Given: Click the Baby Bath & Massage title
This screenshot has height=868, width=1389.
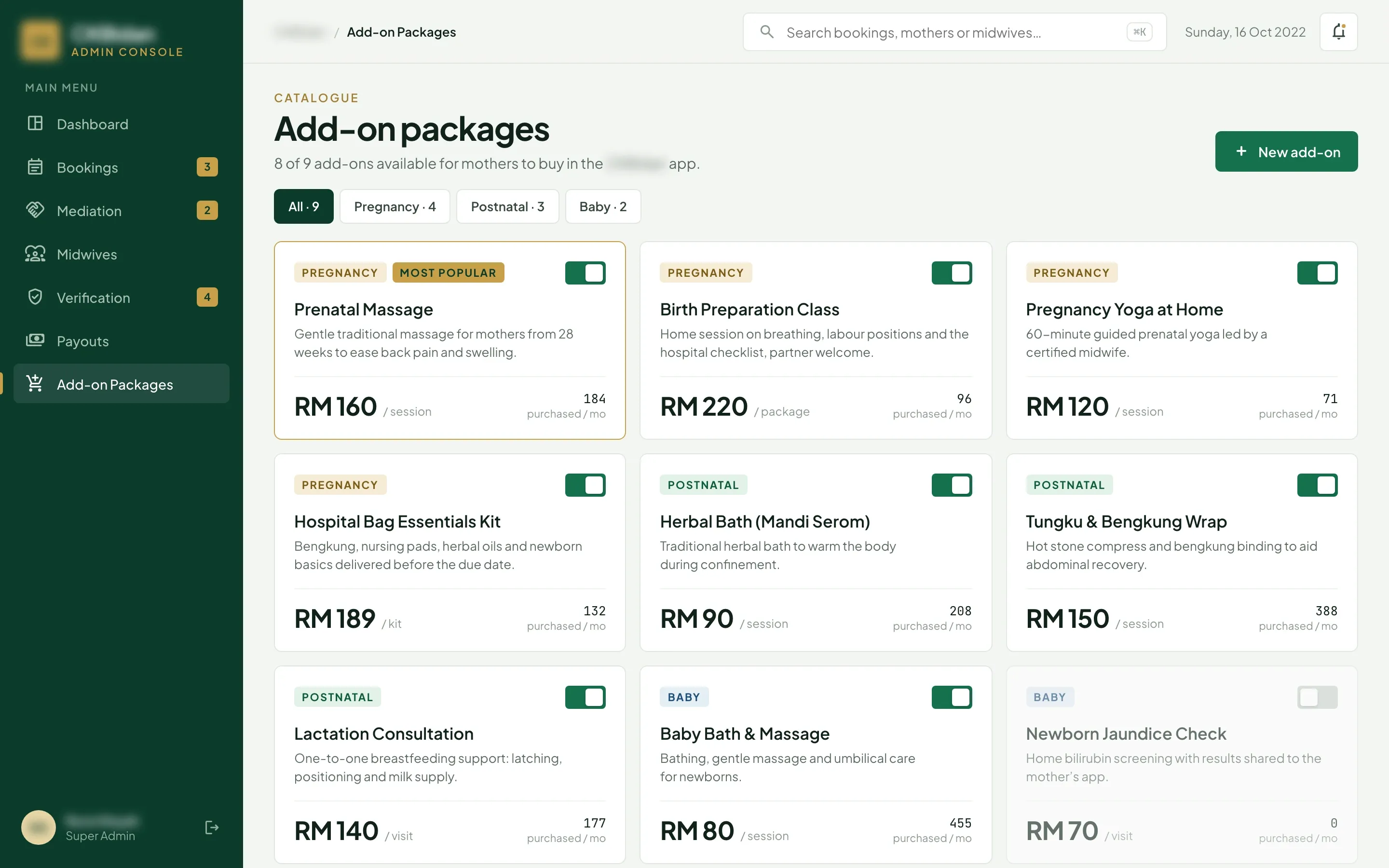Looking at the screenshot, I should pyautogui.click(x=745, y=733).
